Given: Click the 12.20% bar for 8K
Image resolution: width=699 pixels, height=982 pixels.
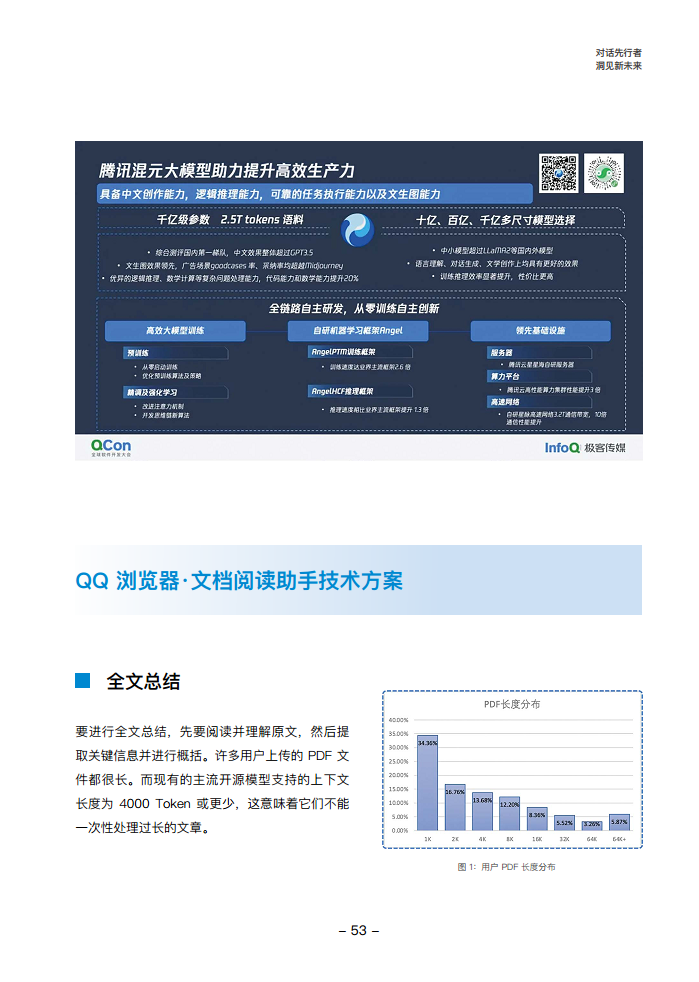Looking at the screenshot, I should pyautogui.click(x=510, y=814).
